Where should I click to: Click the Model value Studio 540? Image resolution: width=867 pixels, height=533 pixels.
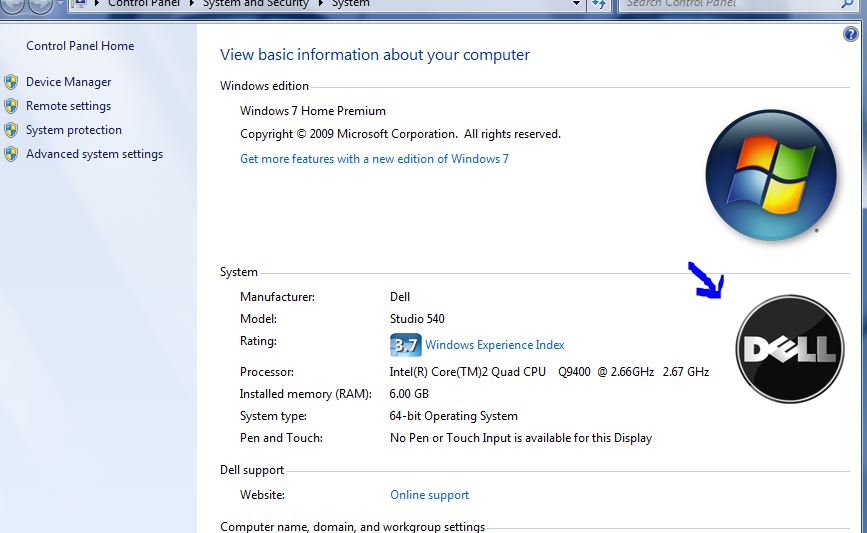tap(417, 319)
